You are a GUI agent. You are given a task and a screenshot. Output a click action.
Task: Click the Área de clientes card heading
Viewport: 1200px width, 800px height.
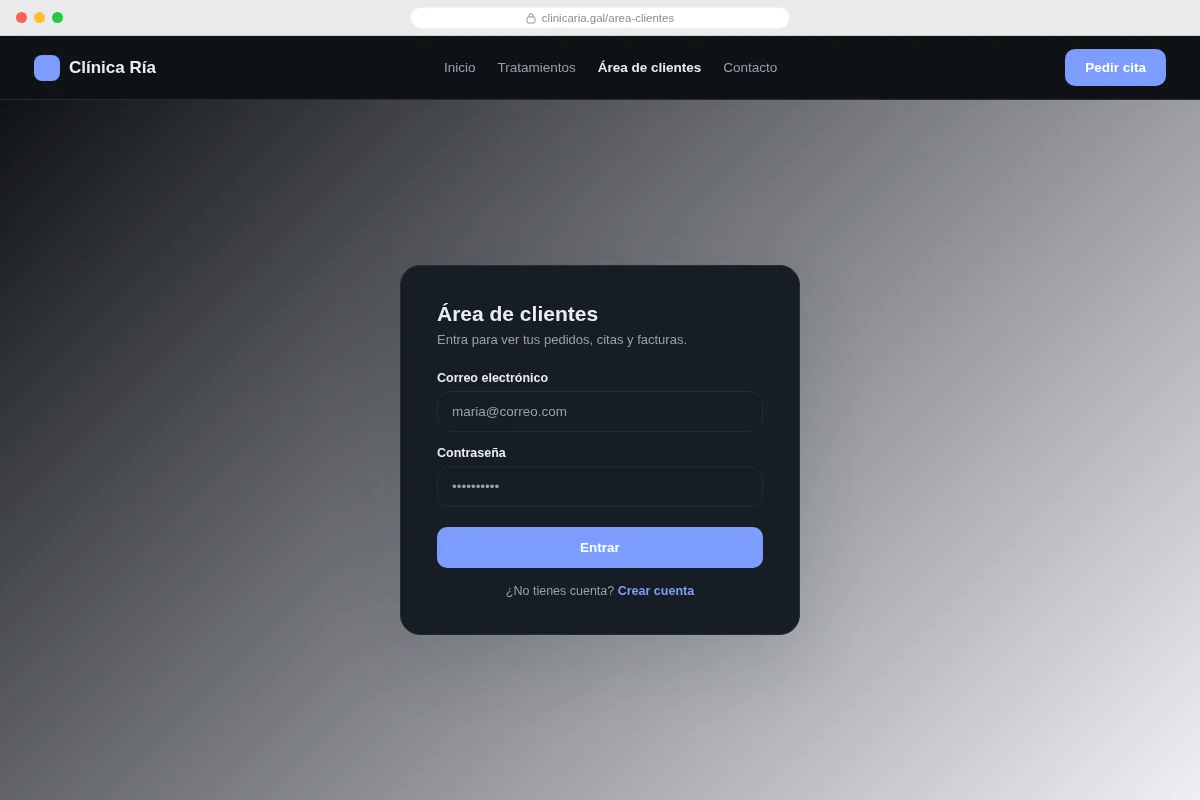[517, 314]
